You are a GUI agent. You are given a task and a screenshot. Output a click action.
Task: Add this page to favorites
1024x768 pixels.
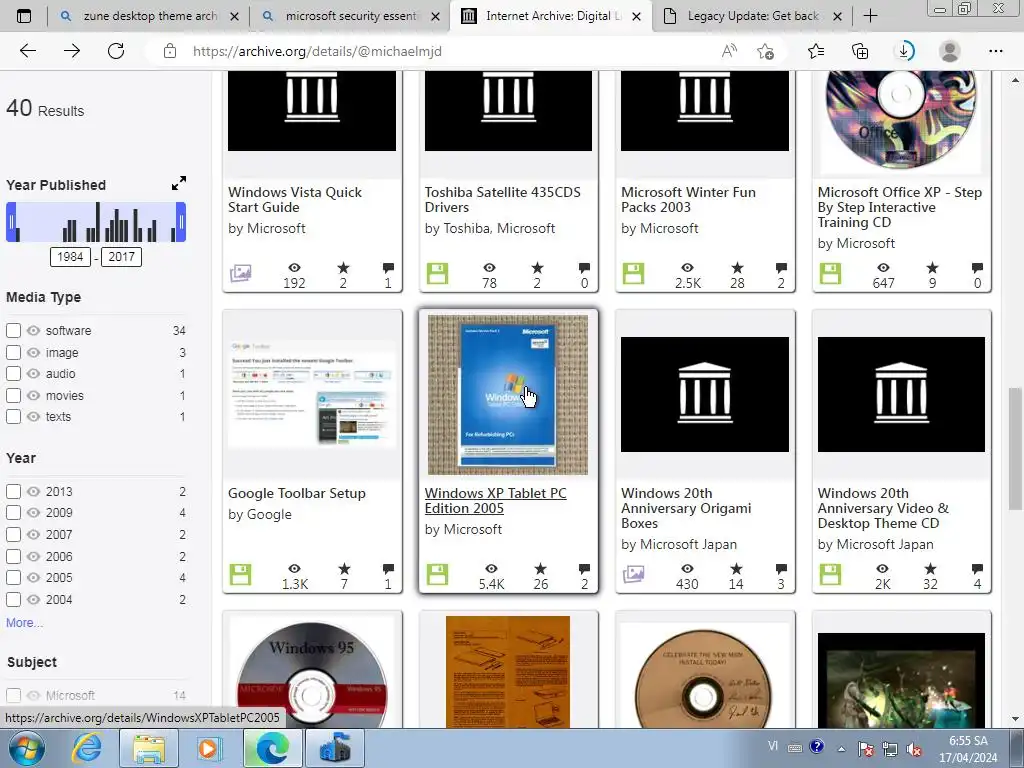point(765,51)
